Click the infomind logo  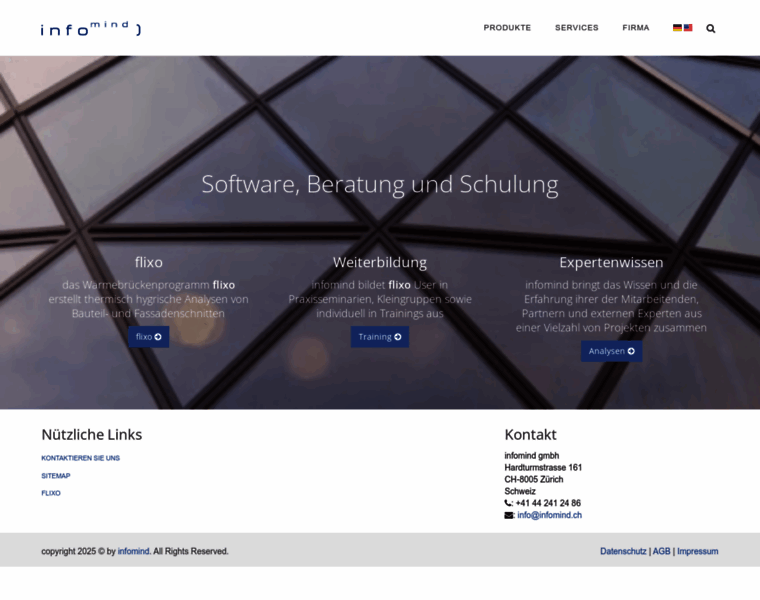click(91, 29)
